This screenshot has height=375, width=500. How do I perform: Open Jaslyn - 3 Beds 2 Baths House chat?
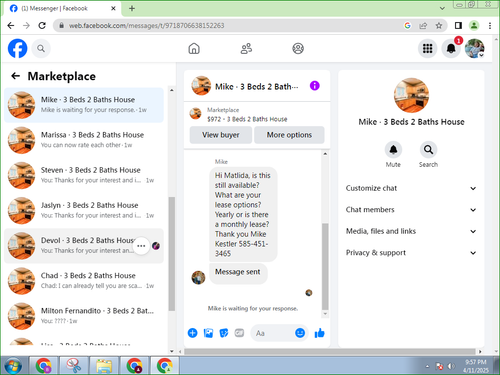pyautogui.click(x=84, y=210)
